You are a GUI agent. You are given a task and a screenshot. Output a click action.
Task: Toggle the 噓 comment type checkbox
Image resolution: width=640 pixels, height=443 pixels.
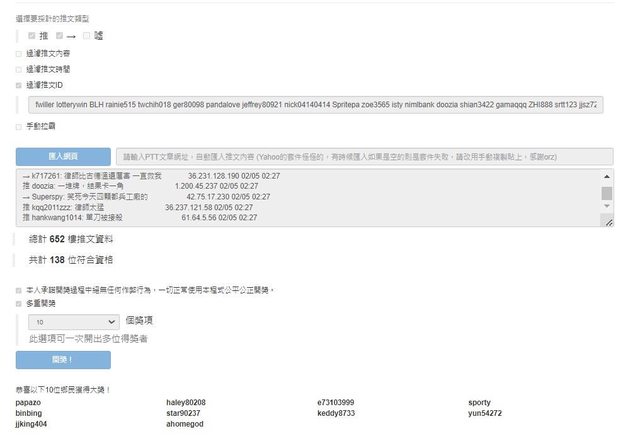click(x=87, y=36)
